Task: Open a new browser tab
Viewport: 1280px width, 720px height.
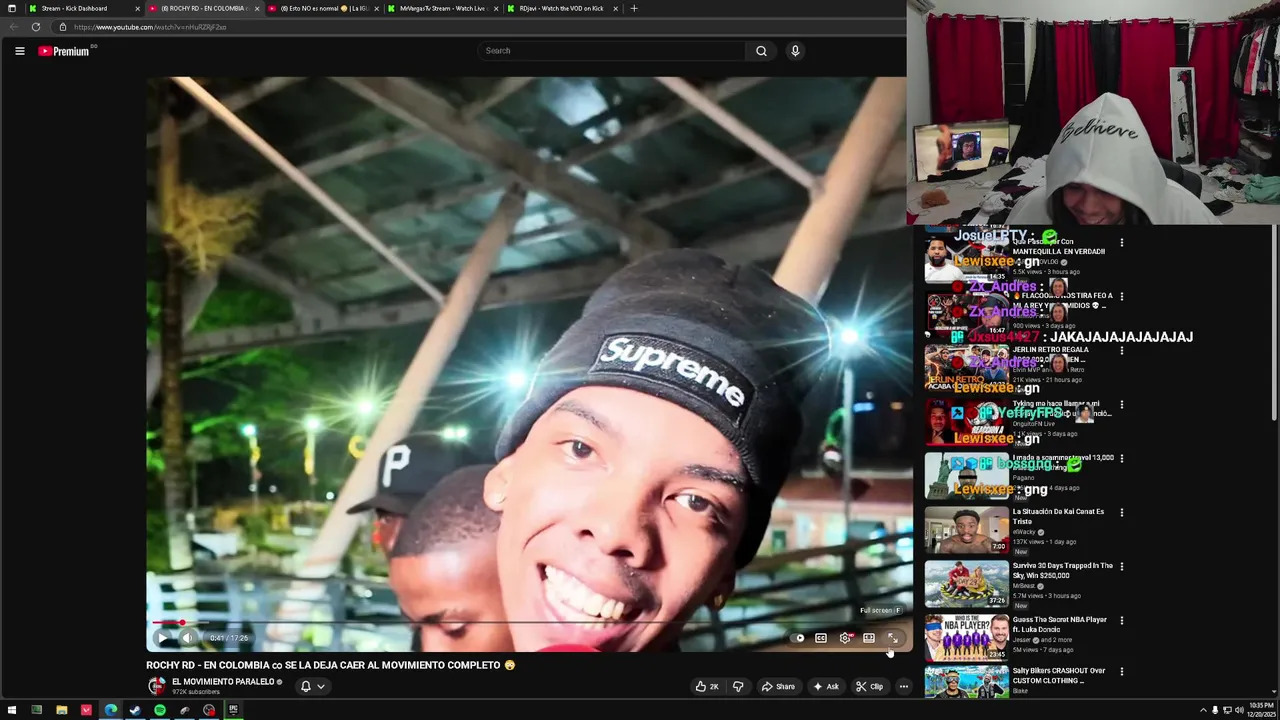Action: [633, 8]
